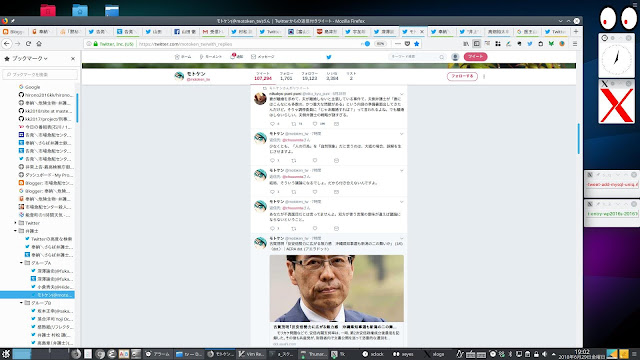Click the Twitter bird logo in header
This screenshot has width=640, height=360.
pyautogui.click(x=329, y=57)
